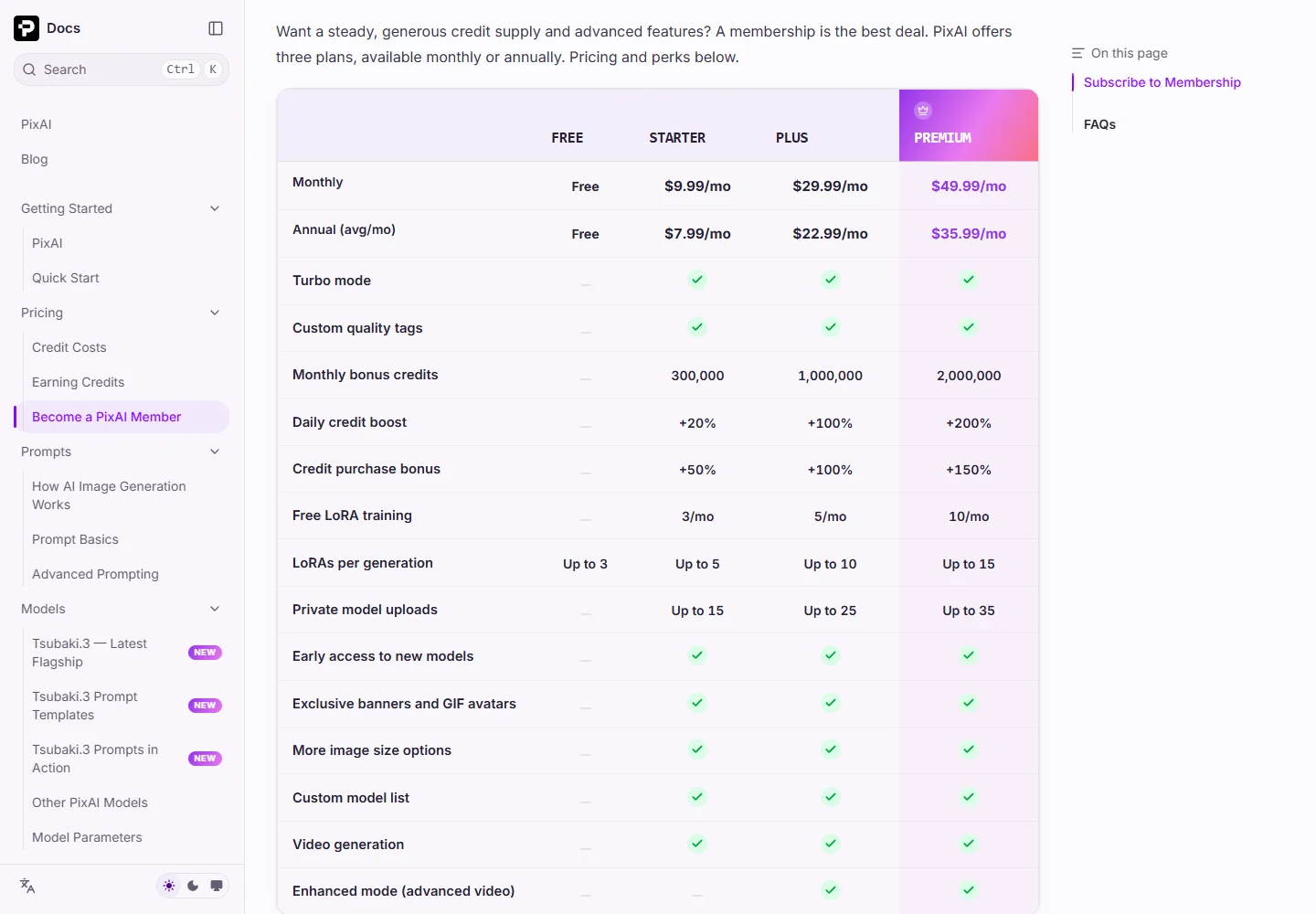Viewport: 1316px width, 914px height.
Task: Open Prompt Basics page
Action: pyautogui.click(x=75, y=539)
